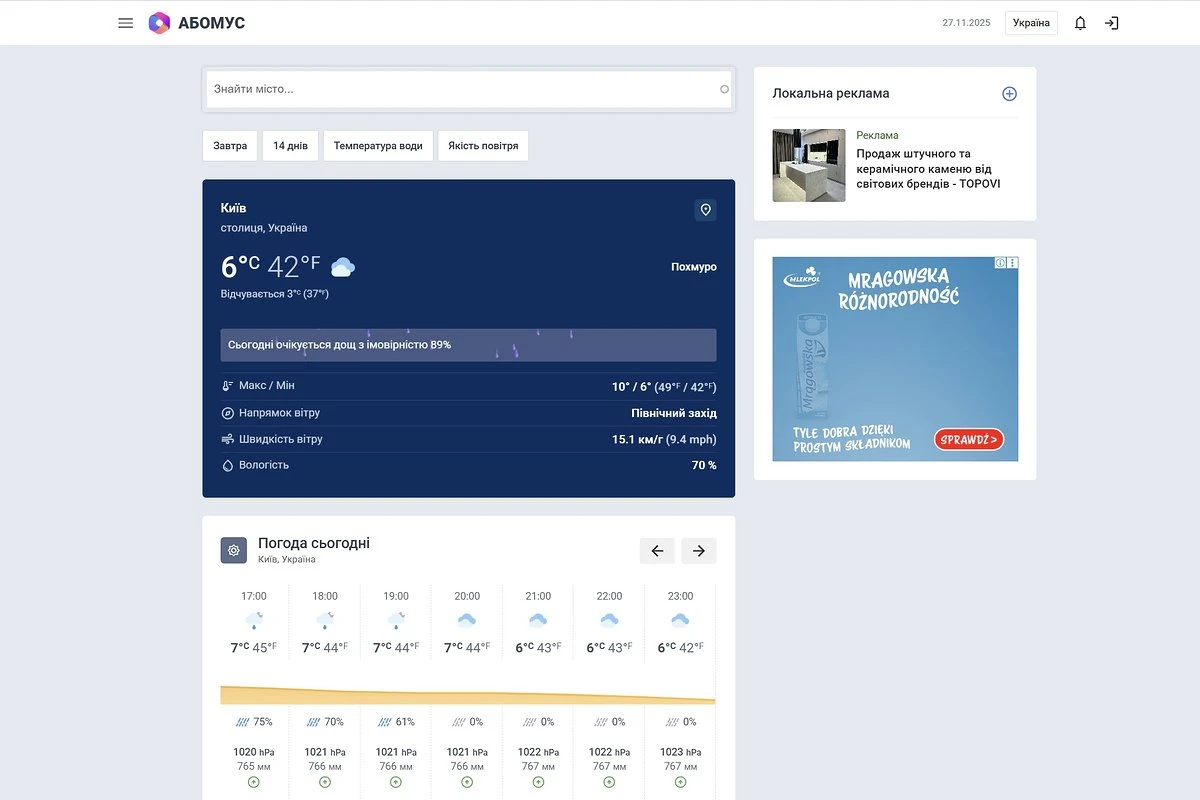Open weather settings gear icon
This screenshot has width=1200, height=800.
tap(234, 550)
